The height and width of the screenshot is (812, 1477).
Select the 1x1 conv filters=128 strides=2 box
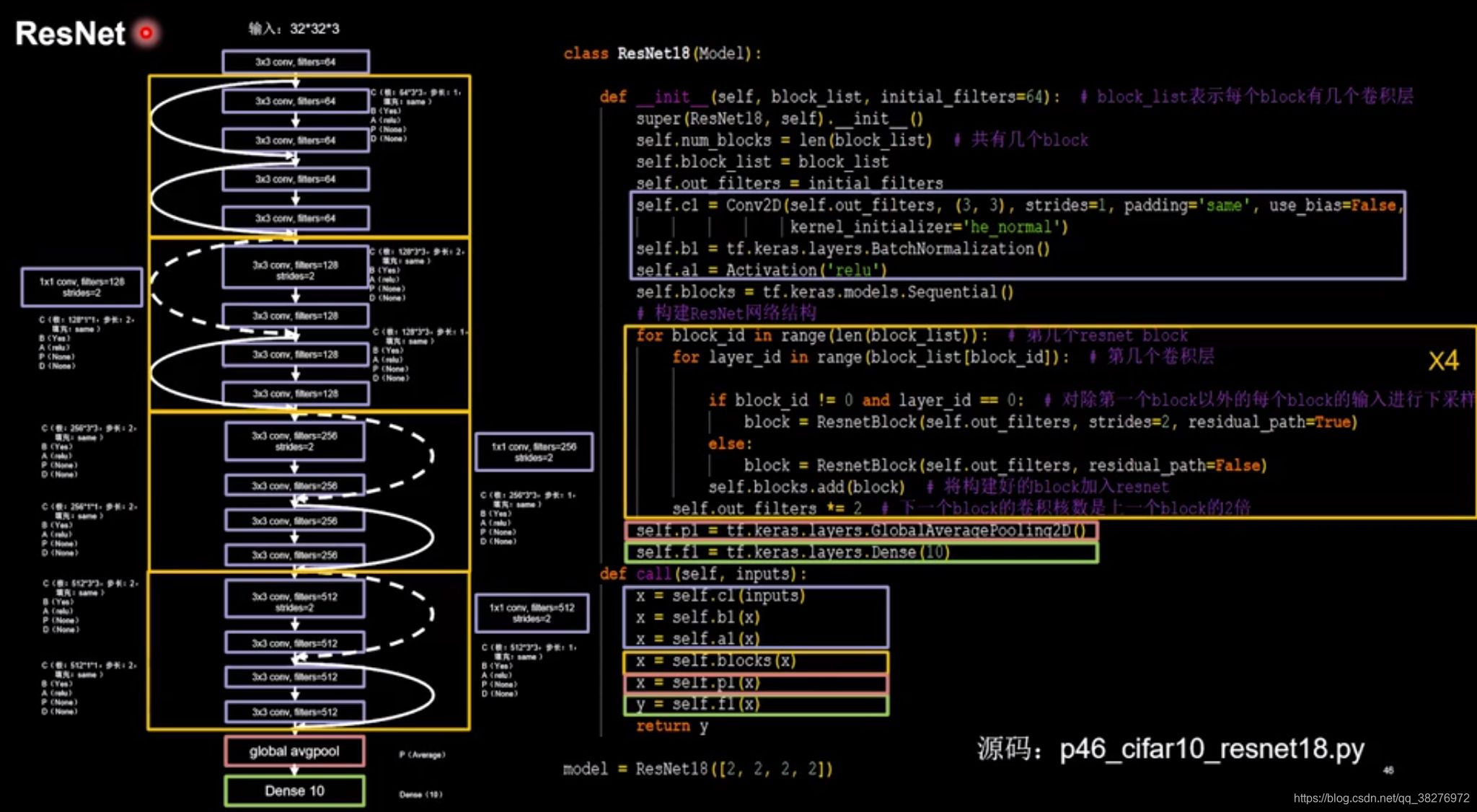pyautogui.click(x=81, y=287)
